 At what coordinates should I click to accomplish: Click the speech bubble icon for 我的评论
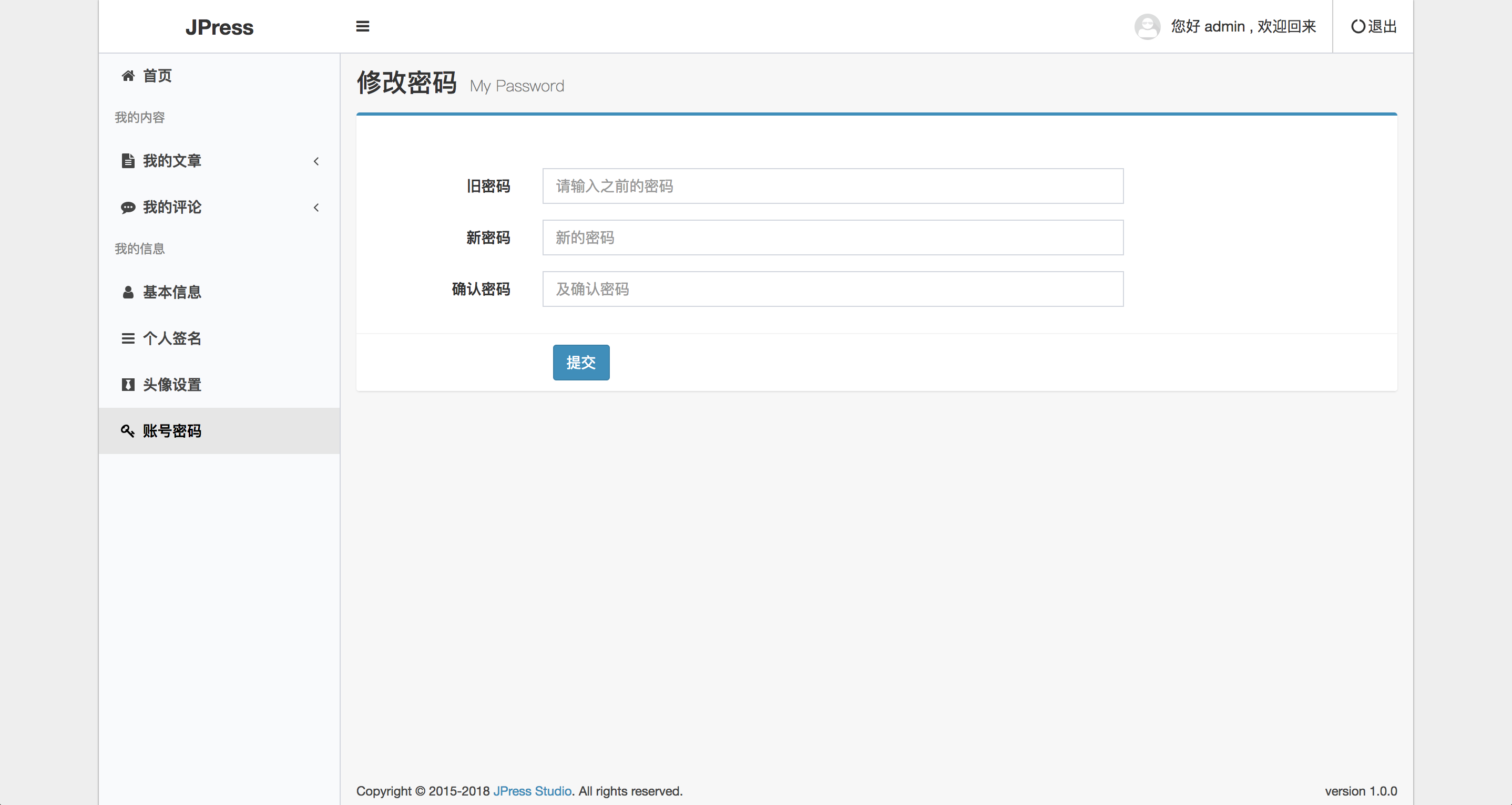coord(128,208)
